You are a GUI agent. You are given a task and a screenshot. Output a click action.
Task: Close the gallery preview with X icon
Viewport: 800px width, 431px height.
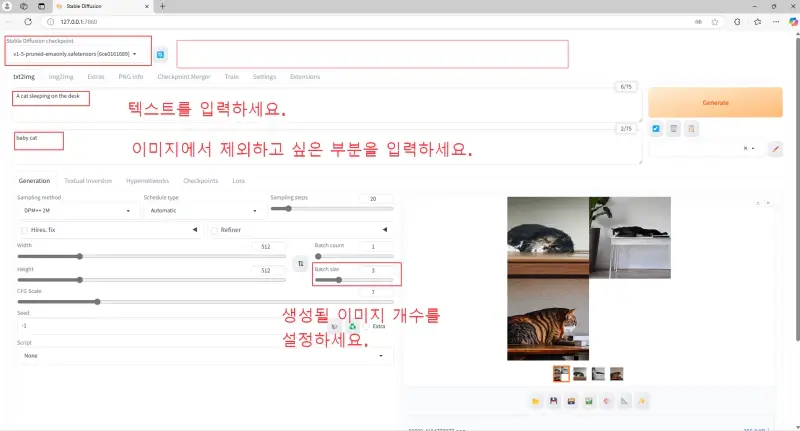tap(768, 203)
